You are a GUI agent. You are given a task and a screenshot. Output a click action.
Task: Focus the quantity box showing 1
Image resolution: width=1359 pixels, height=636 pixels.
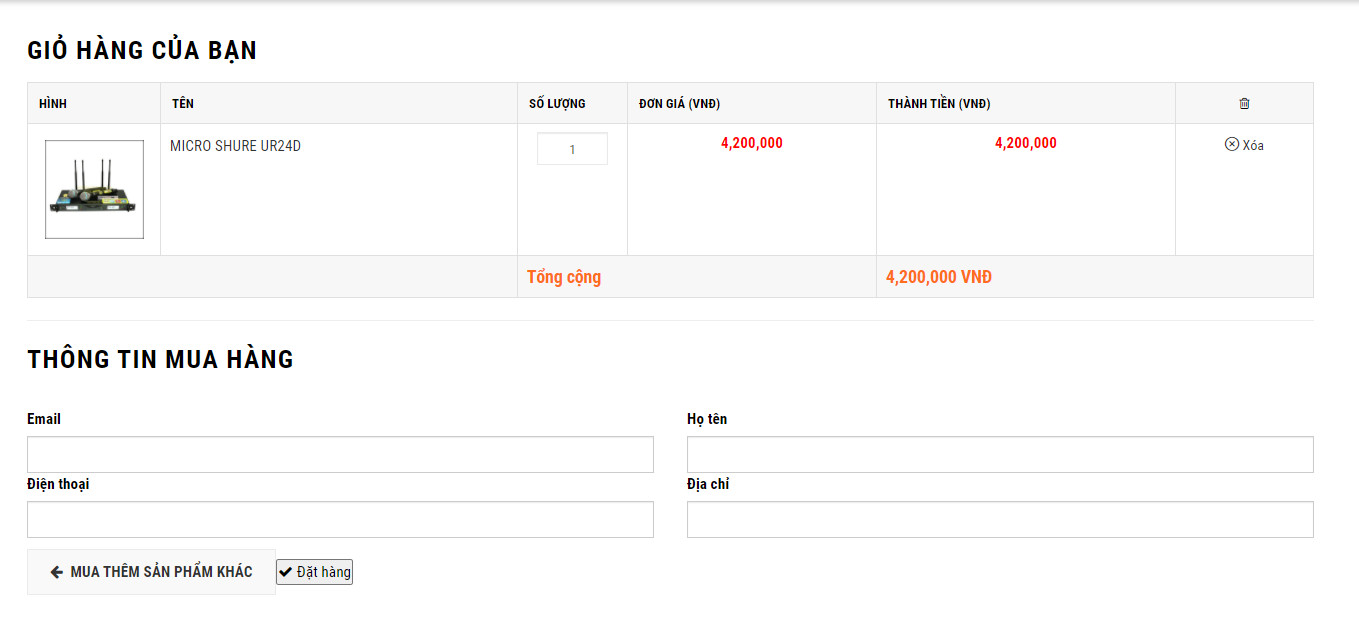coord(572,149)
